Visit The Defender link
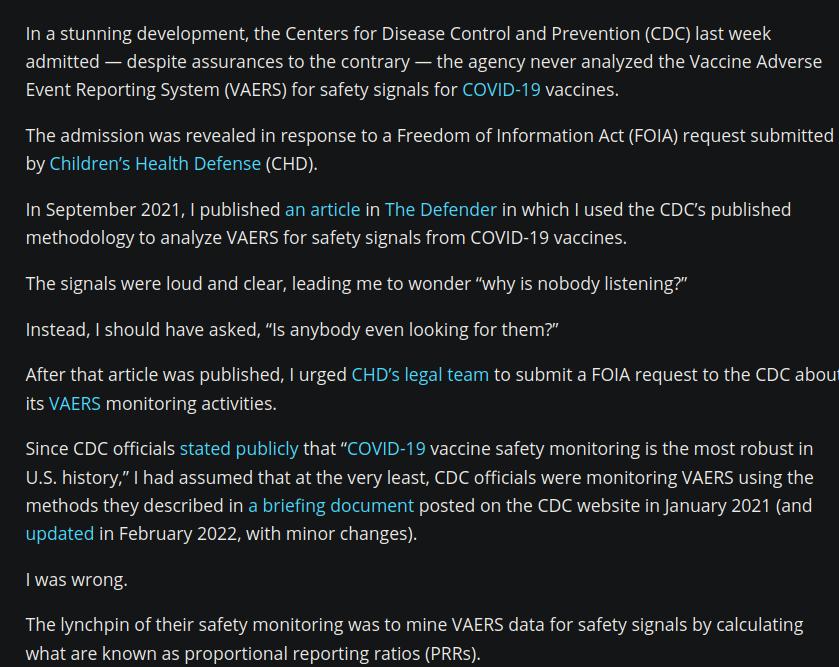 [x=440, y=209]
